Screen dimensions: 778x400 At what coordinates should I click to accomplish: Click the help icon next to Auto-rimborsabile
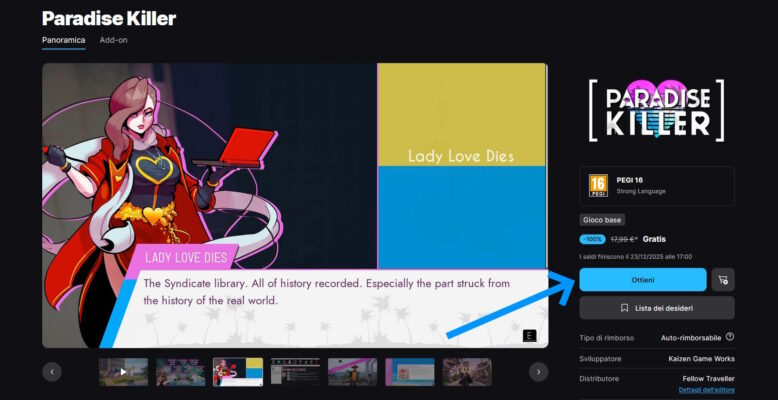click(730, 337)
